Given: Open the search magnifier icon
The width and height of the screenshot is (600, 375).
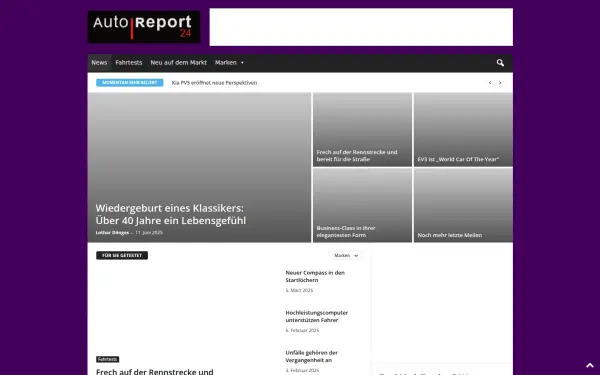Looking at the screenshot, I should pos(500,63).
